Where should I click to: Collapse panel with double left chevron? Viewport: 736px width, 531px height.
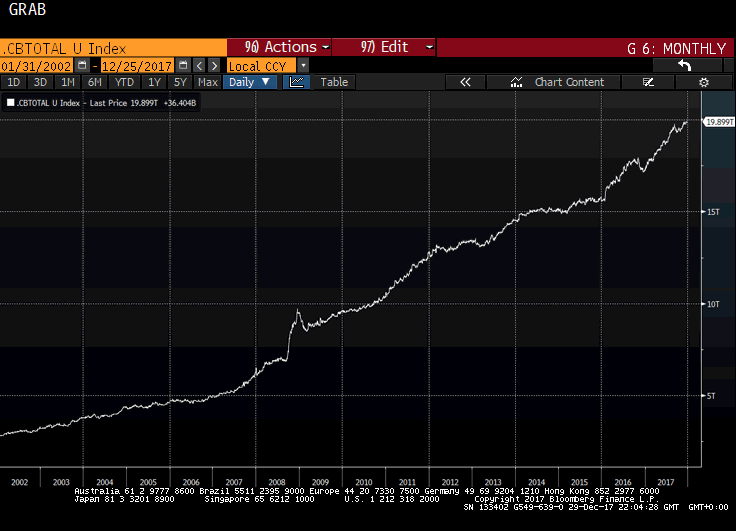point(465,82)
